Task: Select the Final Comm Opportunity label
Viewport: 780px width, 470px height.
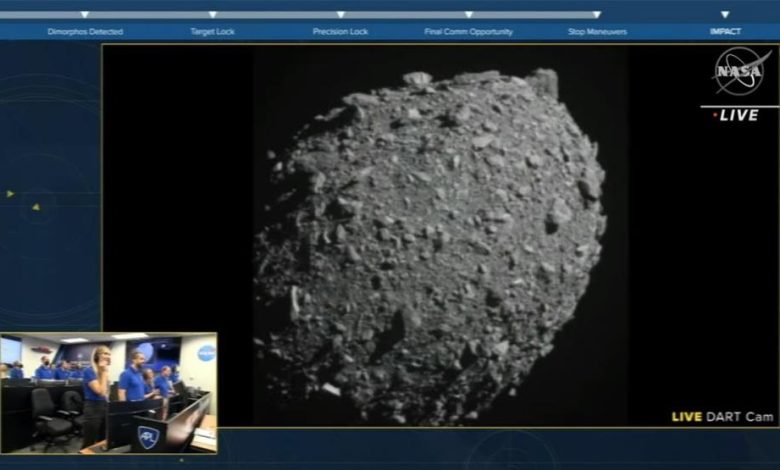Action: (468, 32)
